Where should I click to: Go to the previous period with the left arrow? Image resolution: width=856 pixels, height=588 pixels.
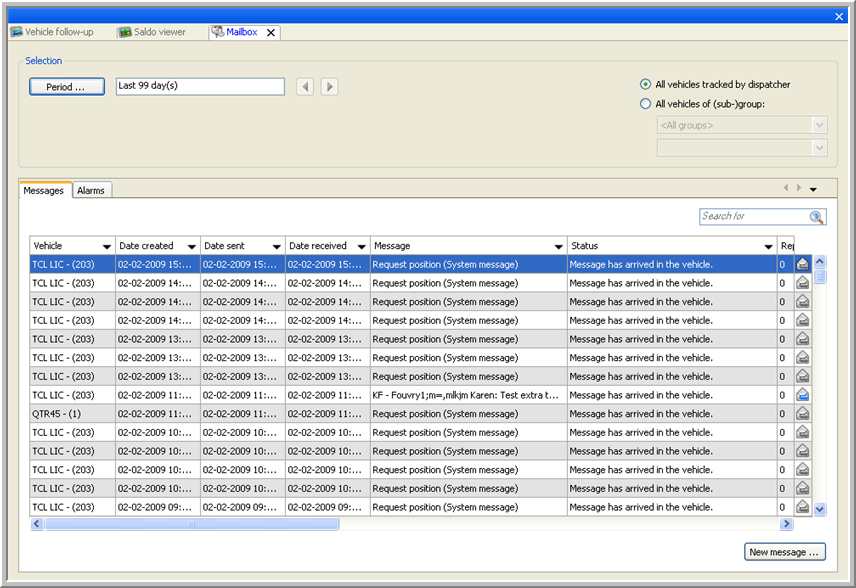[307, 87]
